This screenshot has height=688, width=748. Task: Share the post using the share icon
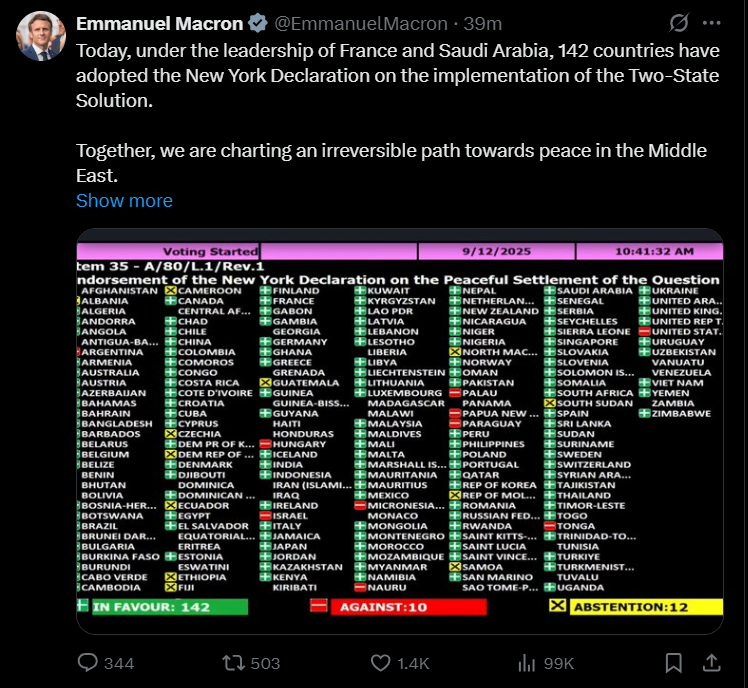711,662
